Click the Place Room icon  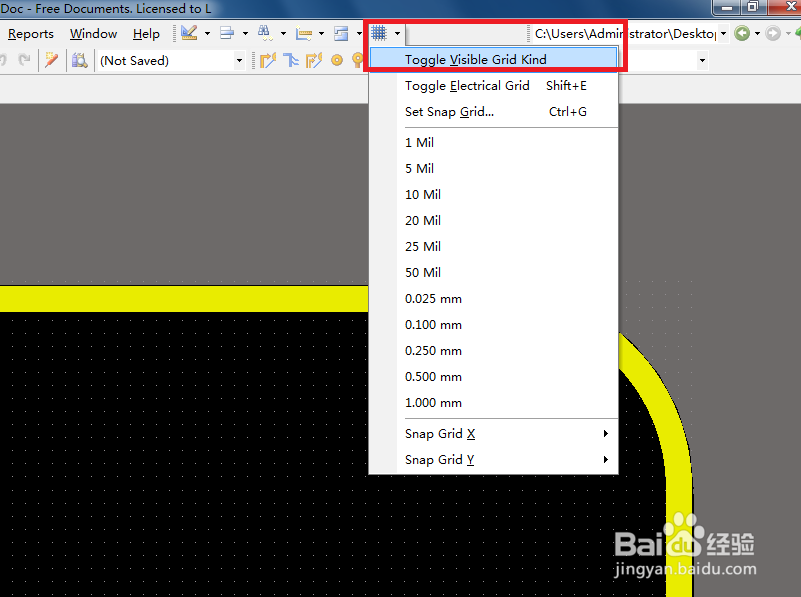[x=341, y=33]
